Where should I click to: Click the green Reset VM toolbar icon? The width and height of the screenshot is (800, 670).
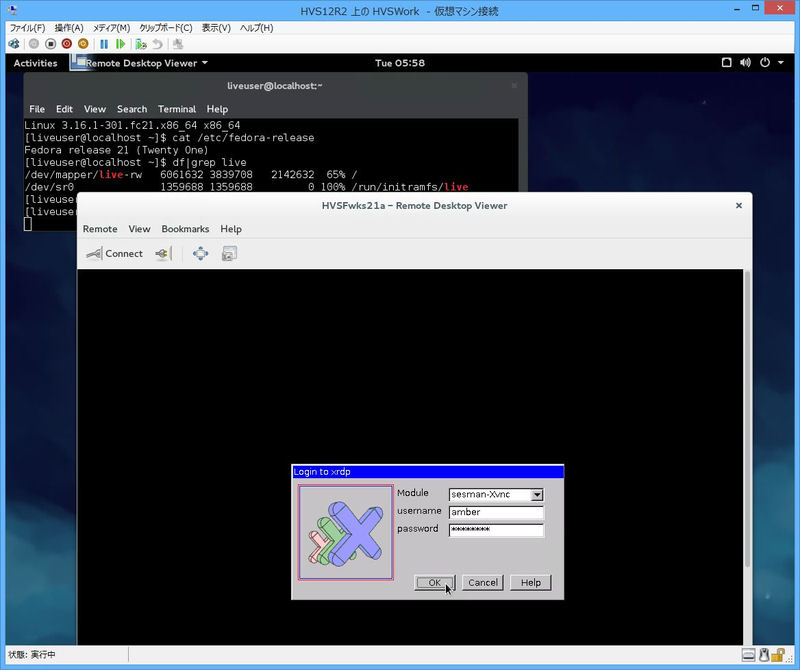click(x=121, y=44)
